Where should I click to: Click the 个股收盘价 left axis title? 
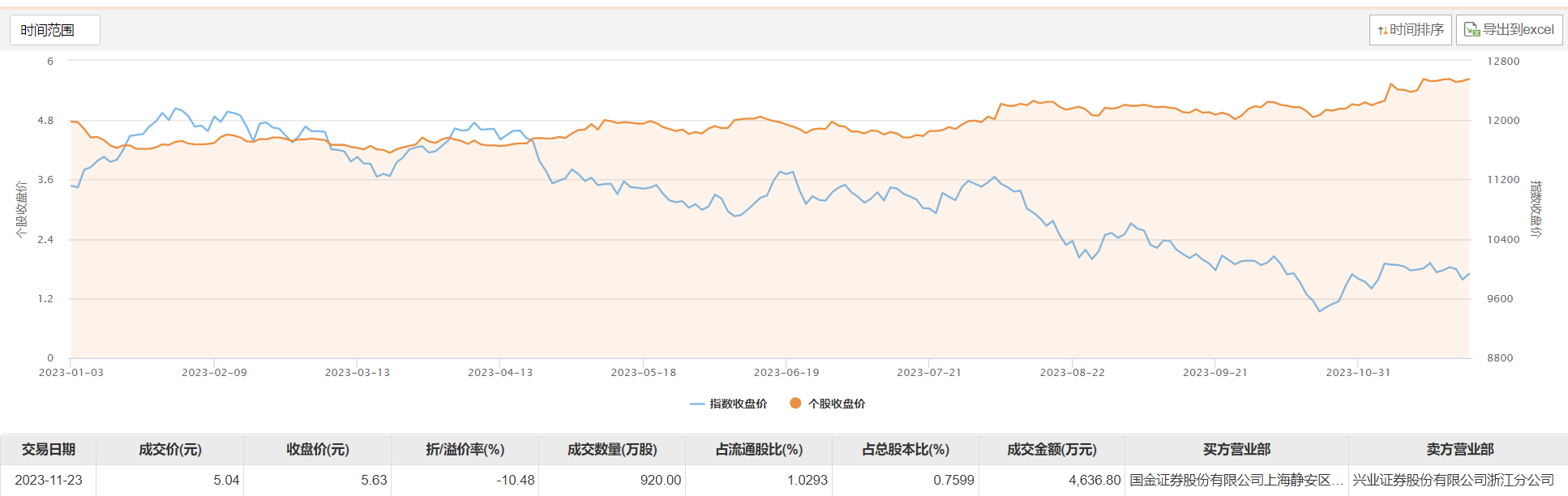point(21,209)
